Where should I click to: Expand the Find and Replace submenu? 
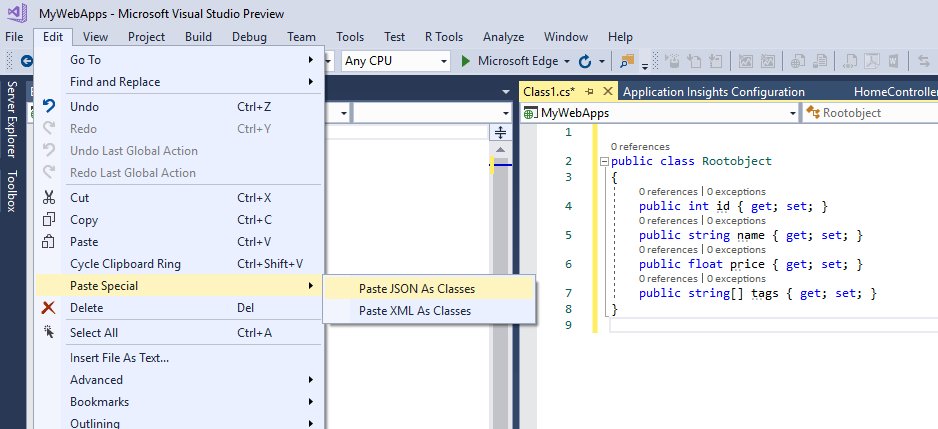coord(179,82)
